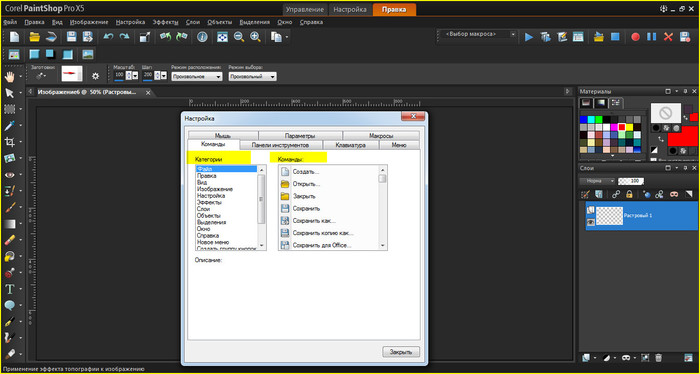Select Изображение category in list
The height and width of the screenshot is (374, 700).
click(215, 189)
